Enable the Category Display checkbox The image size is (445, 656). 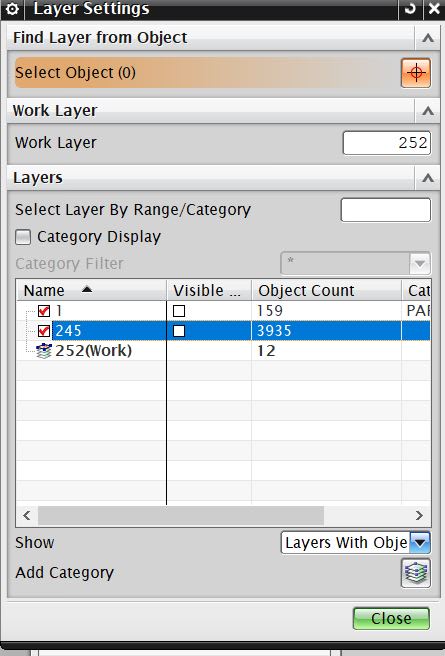coord(23,237)
